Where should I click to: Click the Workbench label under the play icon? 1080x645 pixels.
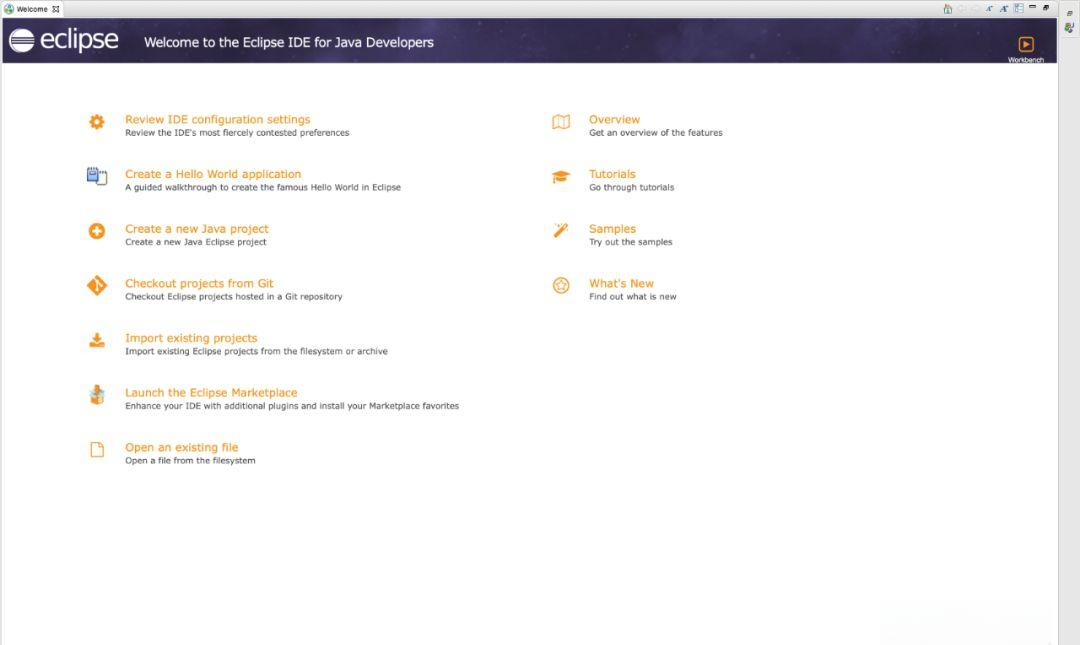click(1026, 60)
